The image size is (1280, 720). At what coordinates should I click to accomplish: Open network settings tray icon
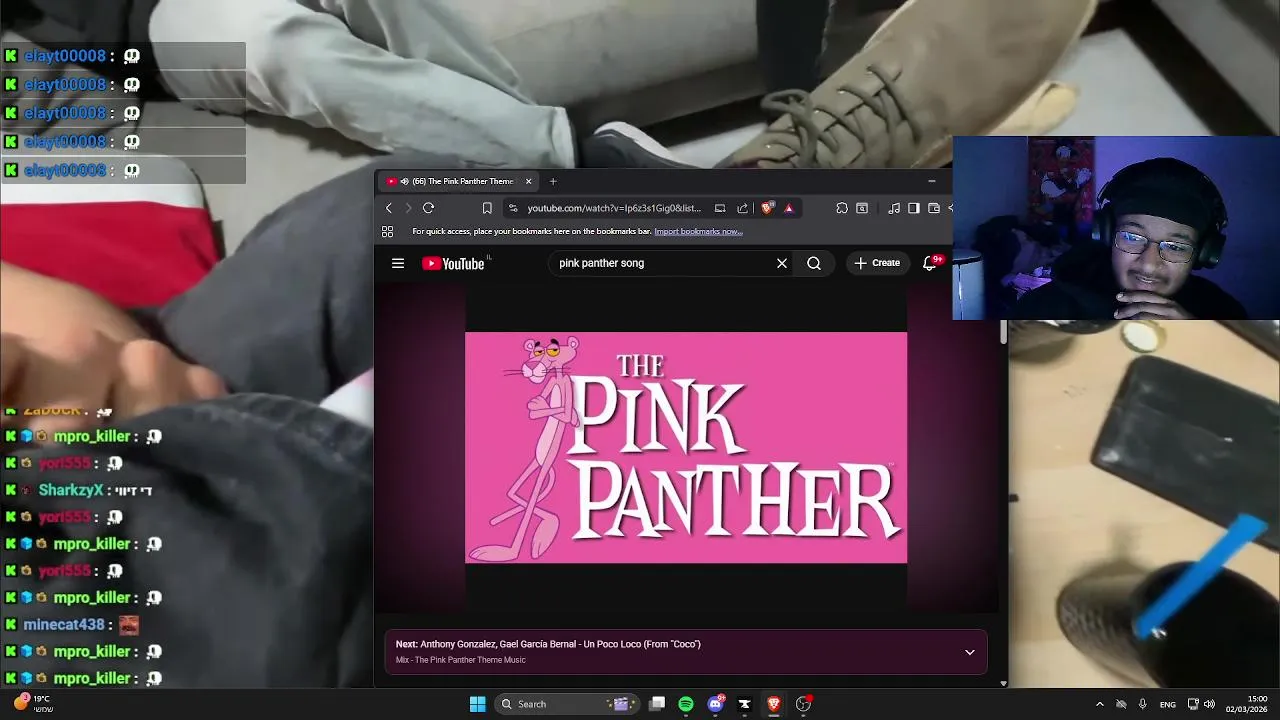click(x=1193, y=704)
